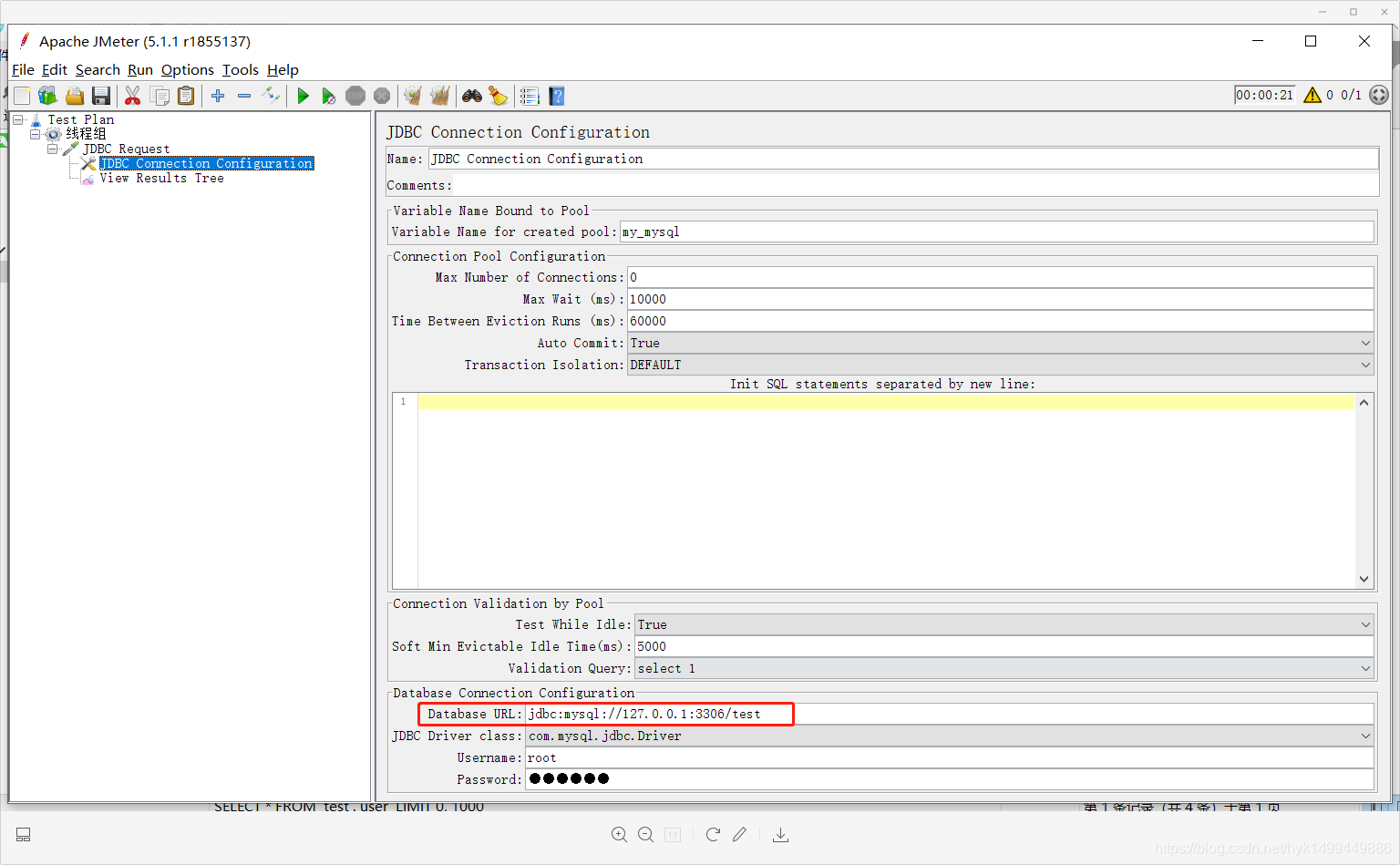Viewport: 1400px width, 865px height.
Task: Click the blue minus Collapse All icon
Action: coord(244,96)
